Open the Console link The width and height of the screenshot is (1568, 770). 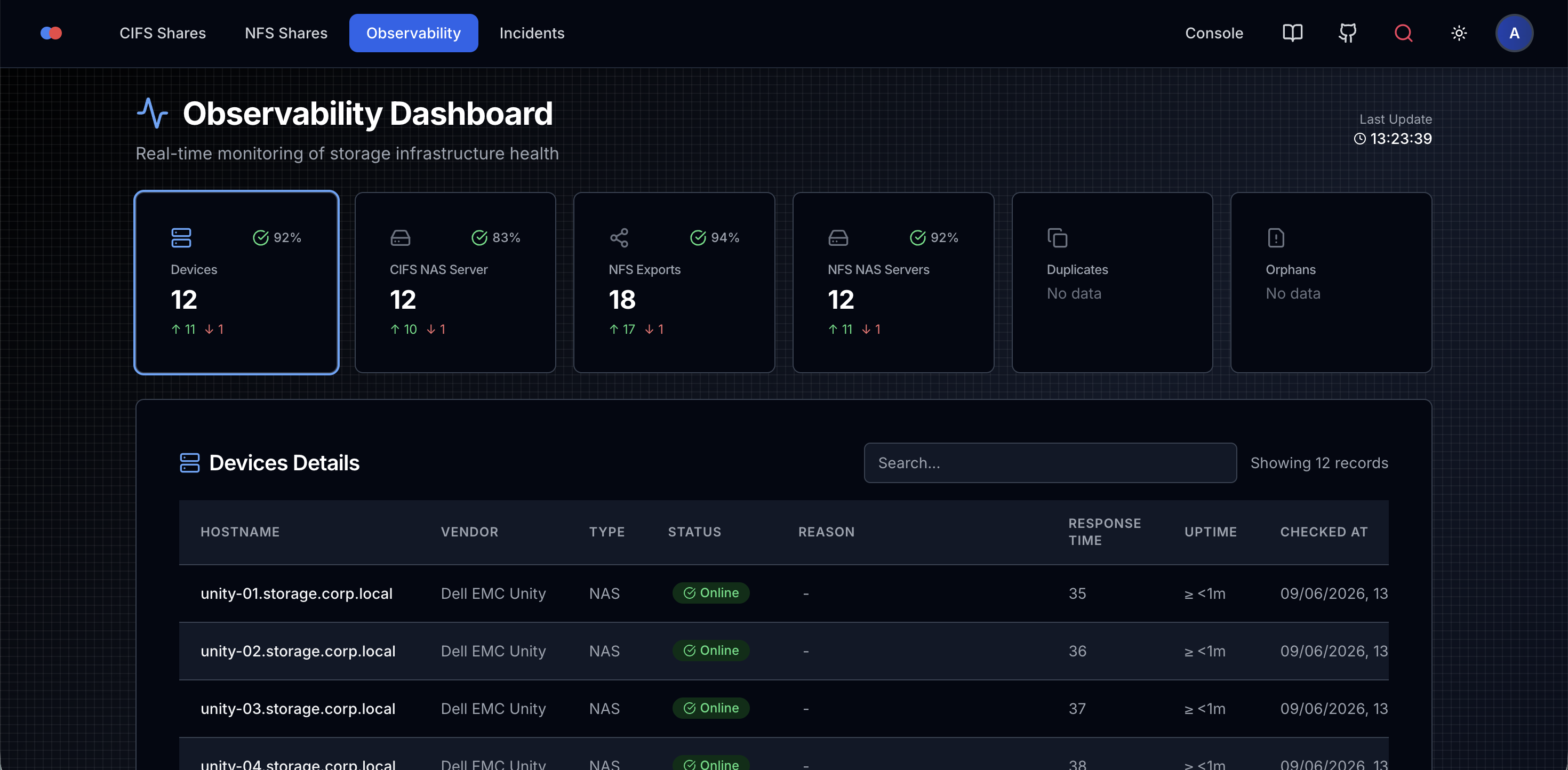click(x=1214, y=33)
